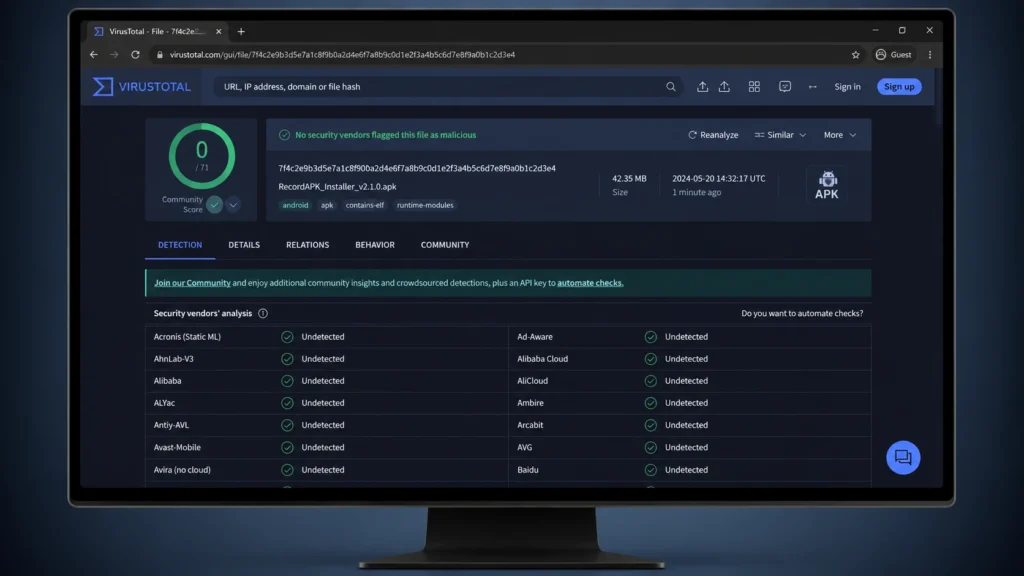
Task: Click the Reanalyze button
Action: click(x=713, y=135)
